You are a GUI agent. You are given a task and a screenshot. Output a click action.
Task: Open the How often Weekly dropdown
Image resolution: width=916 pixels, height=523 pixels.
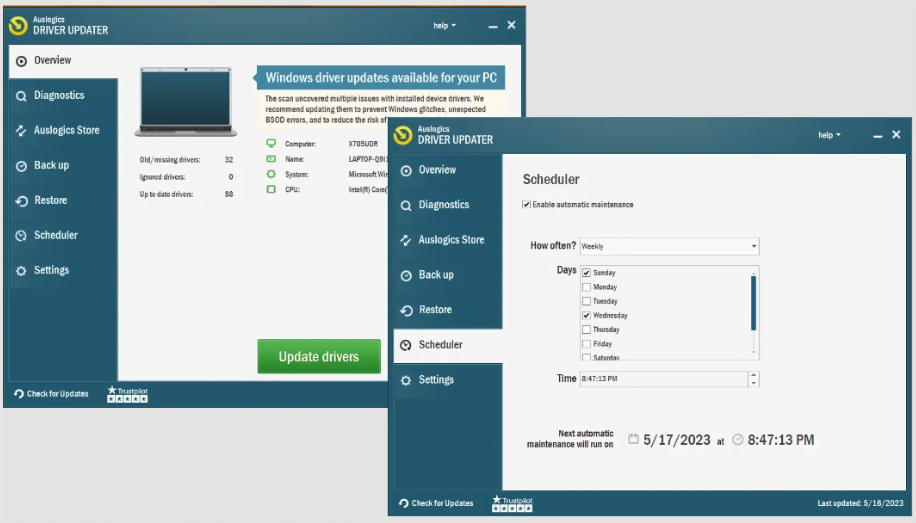pyautogui.click(x=669, y=246)
